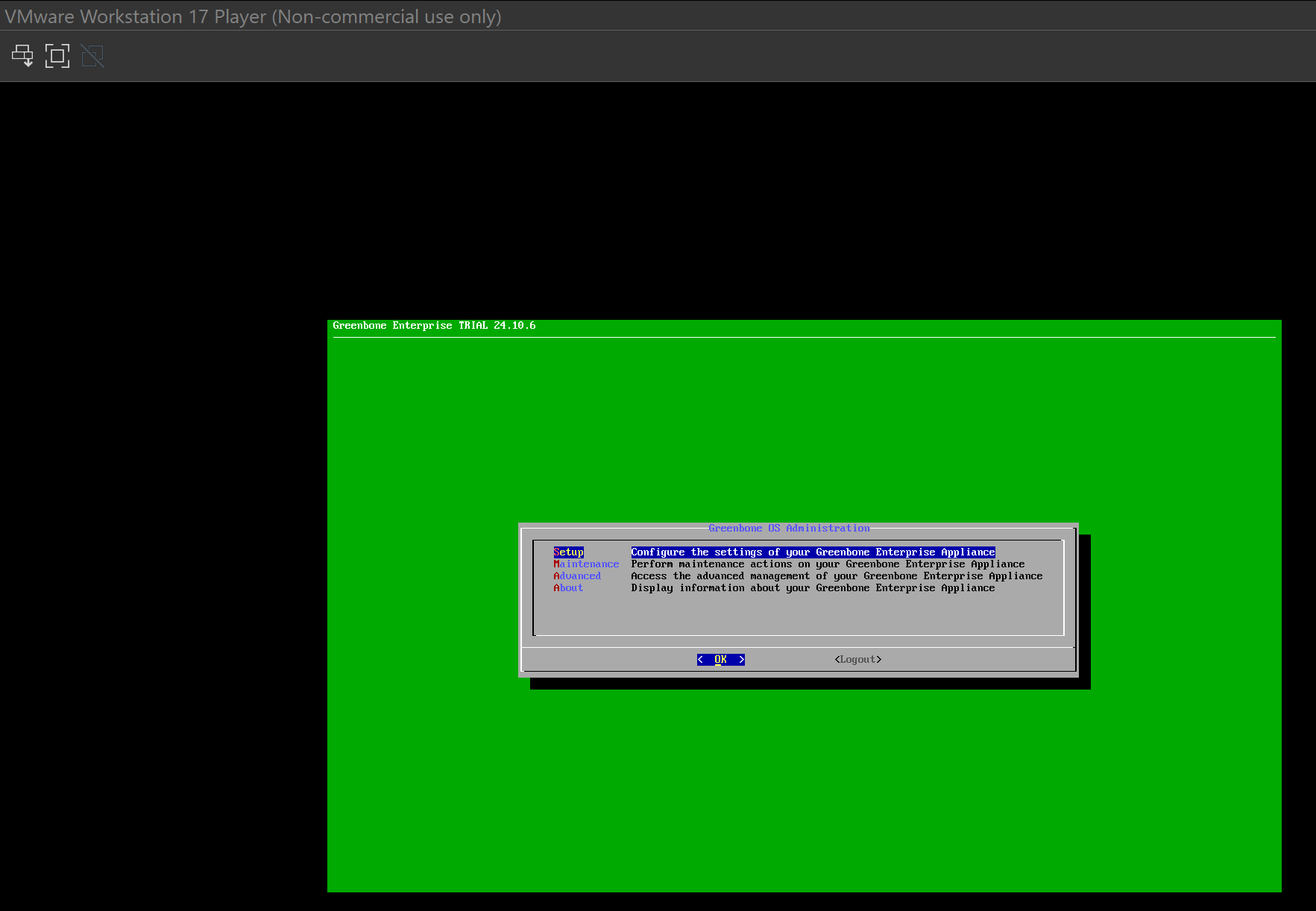1316x911 pixels.
Task: Select the Maintenance menu entry
Action: tap(587, 564)
